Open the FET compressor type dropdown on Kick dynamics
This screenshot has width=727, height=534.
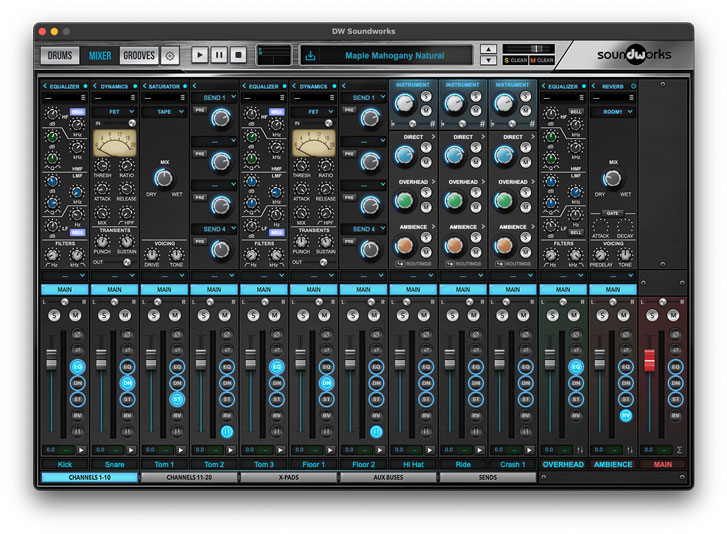114,112
